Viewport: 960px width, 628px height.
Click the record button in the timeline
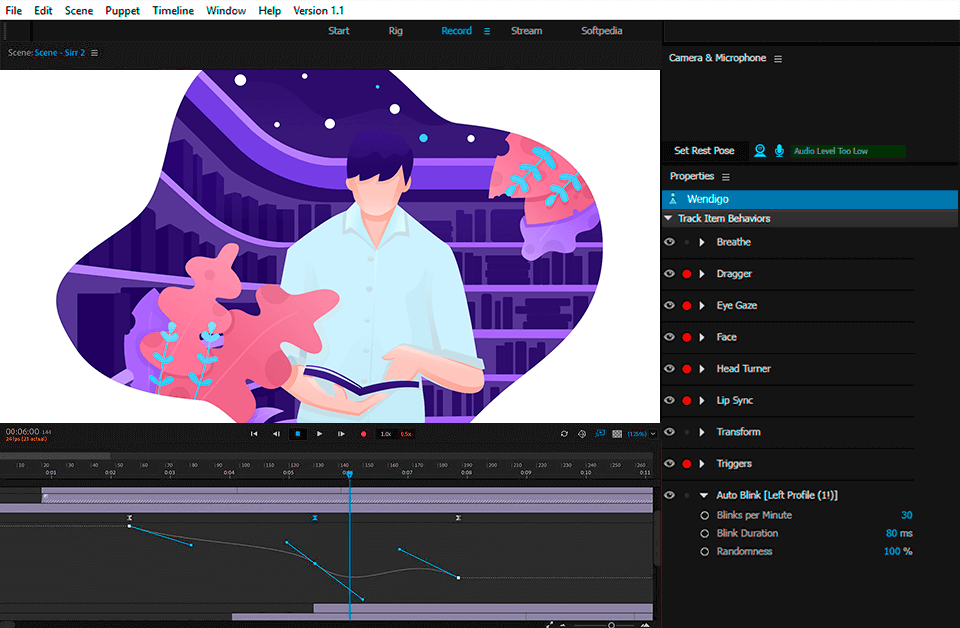pyautogui.click(x=363, y=434)
